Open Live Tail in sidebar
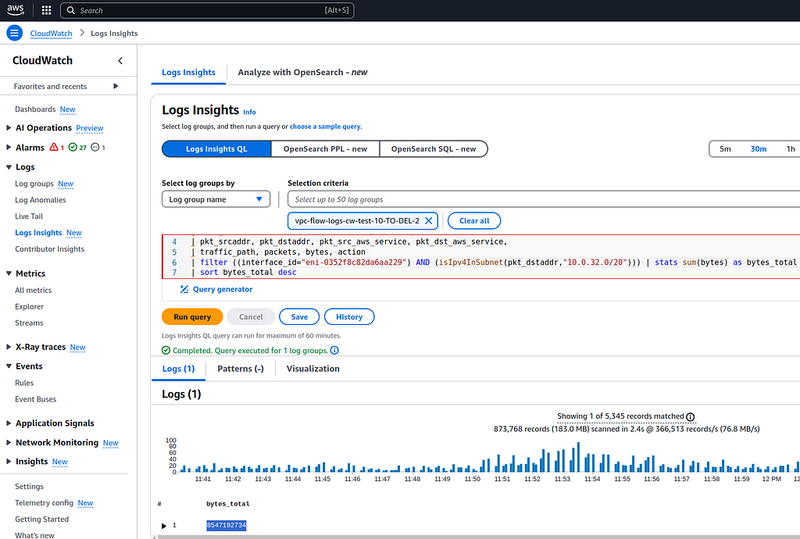This screenshot has width=800, height=539. point(29,216)
